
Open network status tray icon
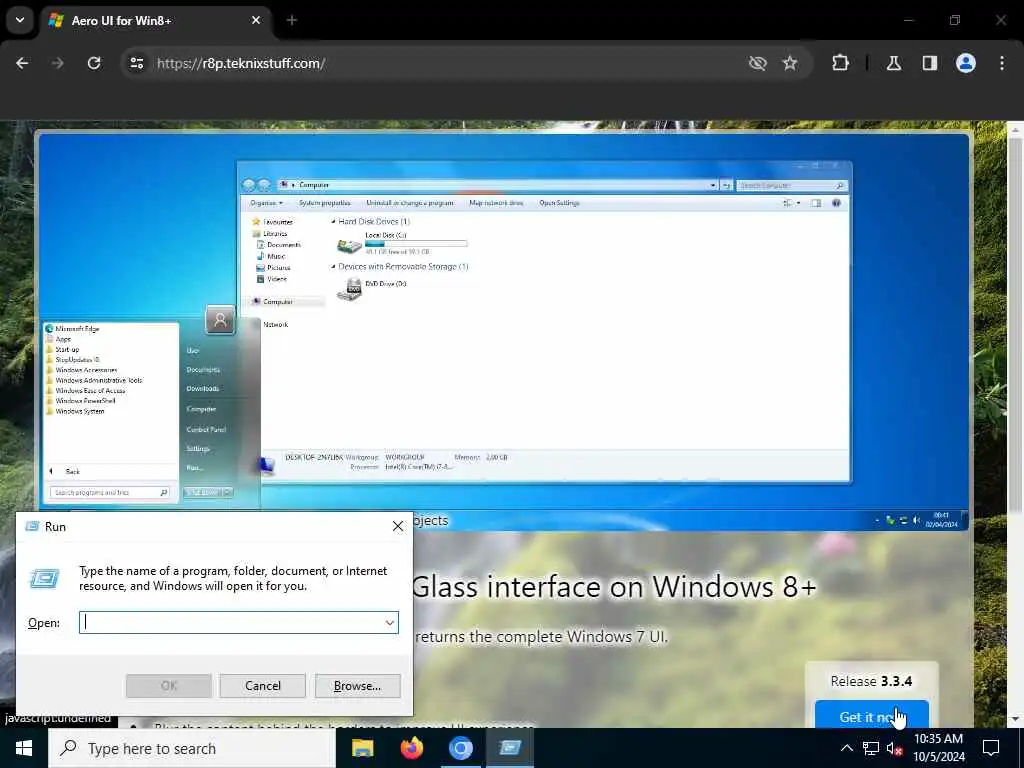pyautogui.click(x=871, y=748)
